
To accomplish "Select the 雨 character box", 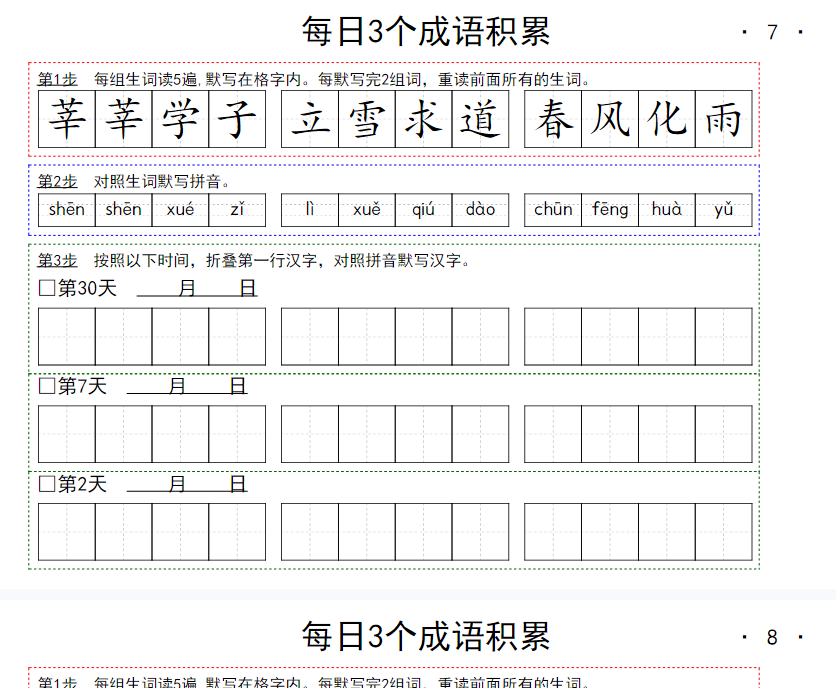I will click(723, 120).
